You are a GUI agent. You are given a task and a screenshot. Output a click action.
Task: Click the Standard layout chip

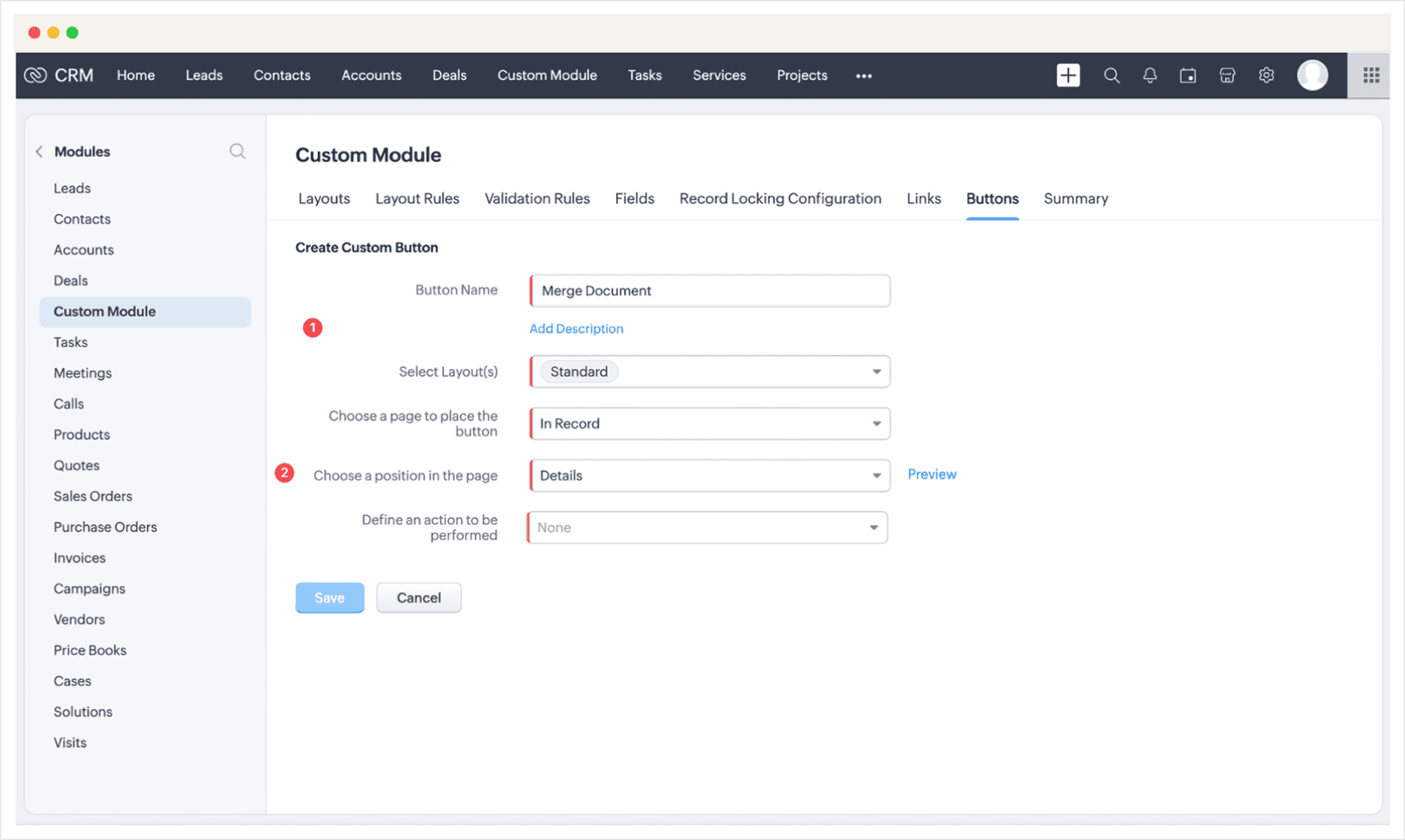click(579, 372)
